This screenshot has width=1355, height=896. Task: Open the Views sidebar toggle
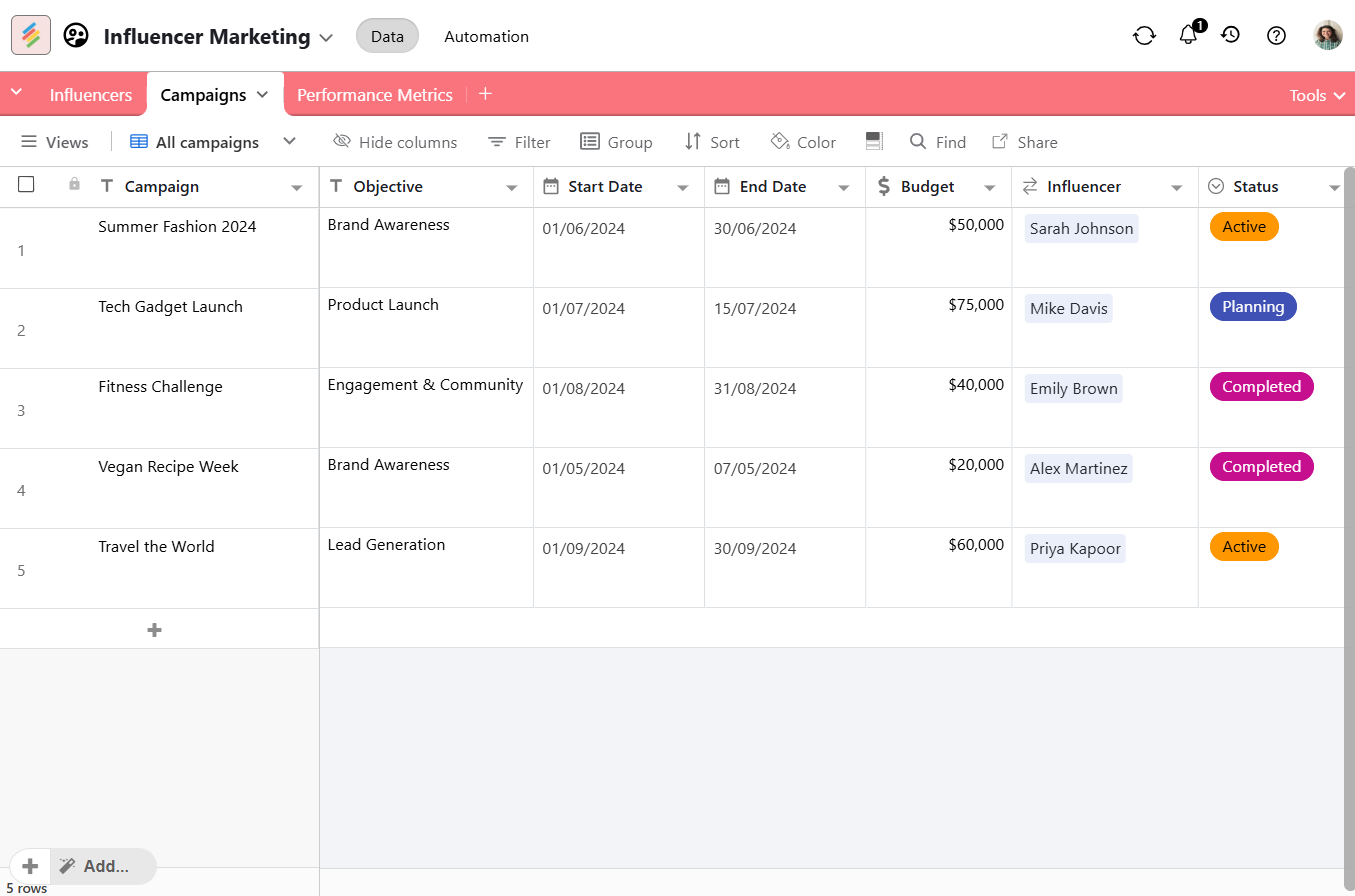pyautogui.click(x=55, y=142)
